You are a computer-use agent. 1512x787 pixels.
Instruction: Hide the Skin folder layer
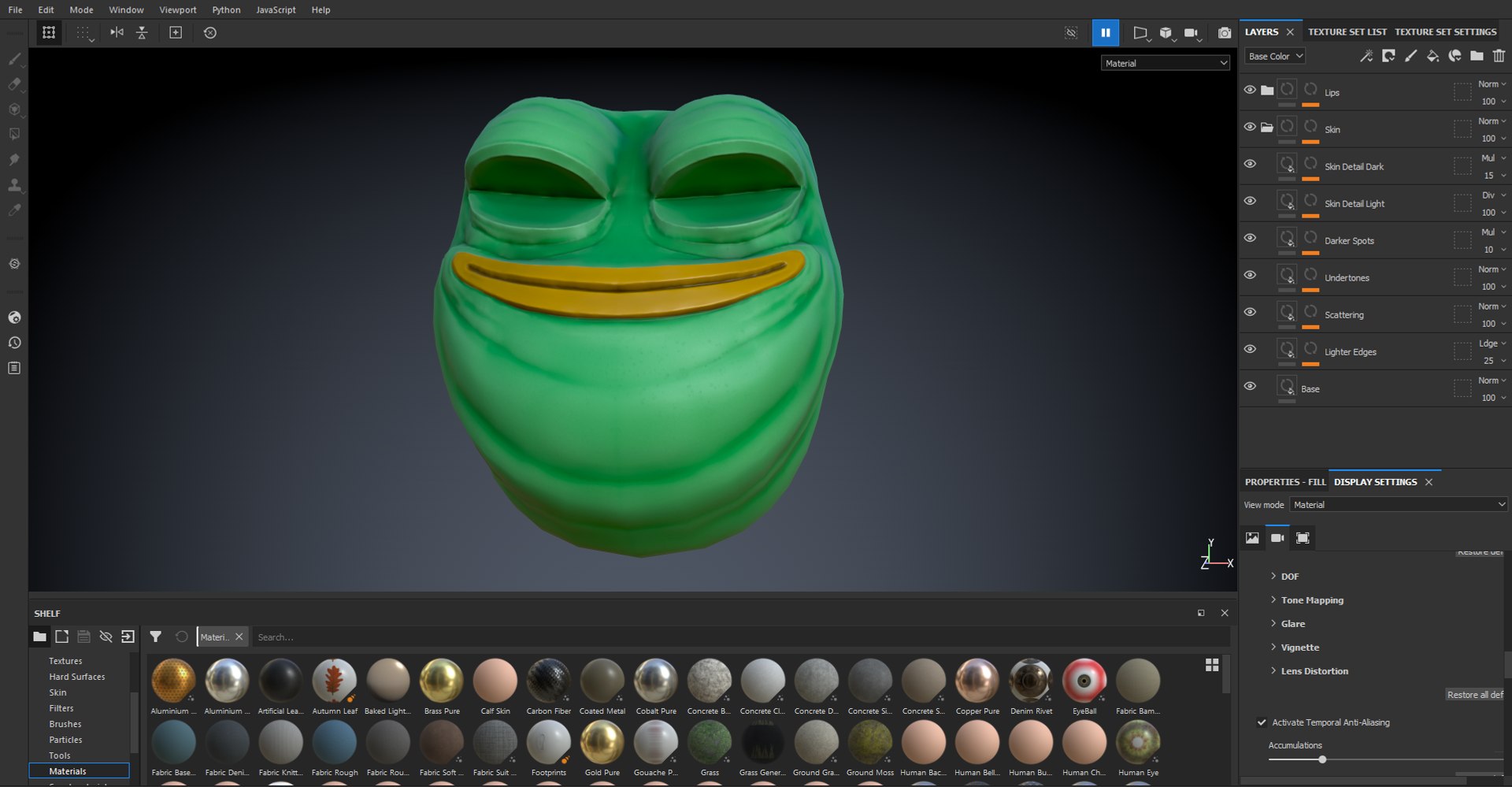pos(1250,127)
